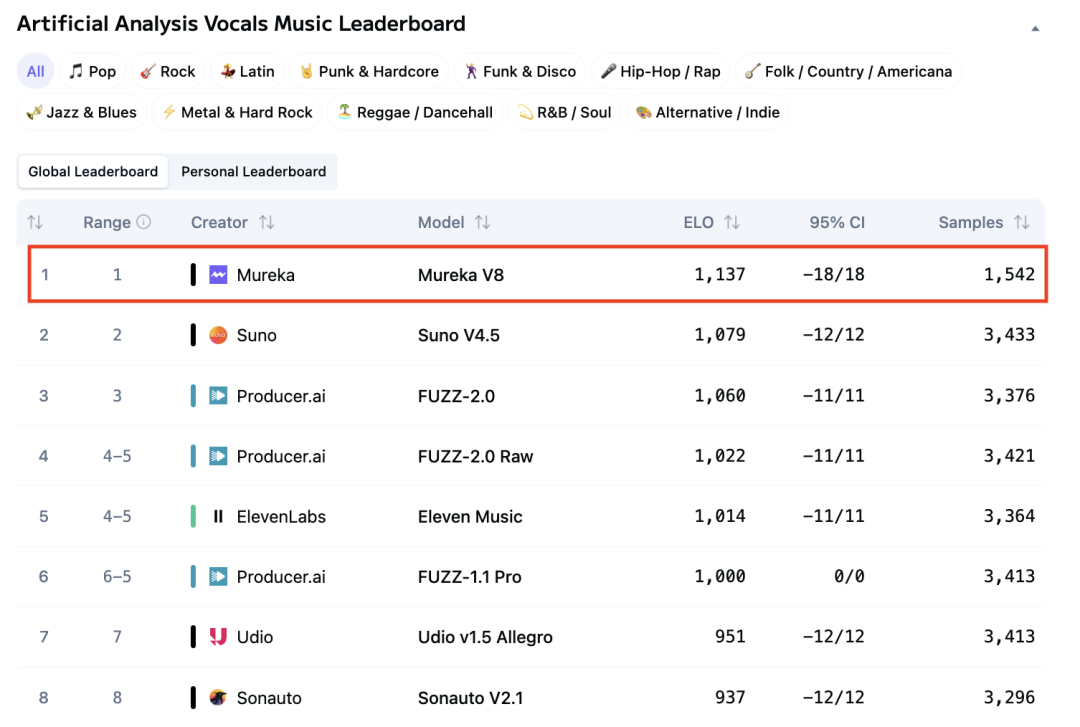The image size is (1080, 727).
Task: Enable the Hip-Hop / Rap genre filter
Action: point(660,71)
